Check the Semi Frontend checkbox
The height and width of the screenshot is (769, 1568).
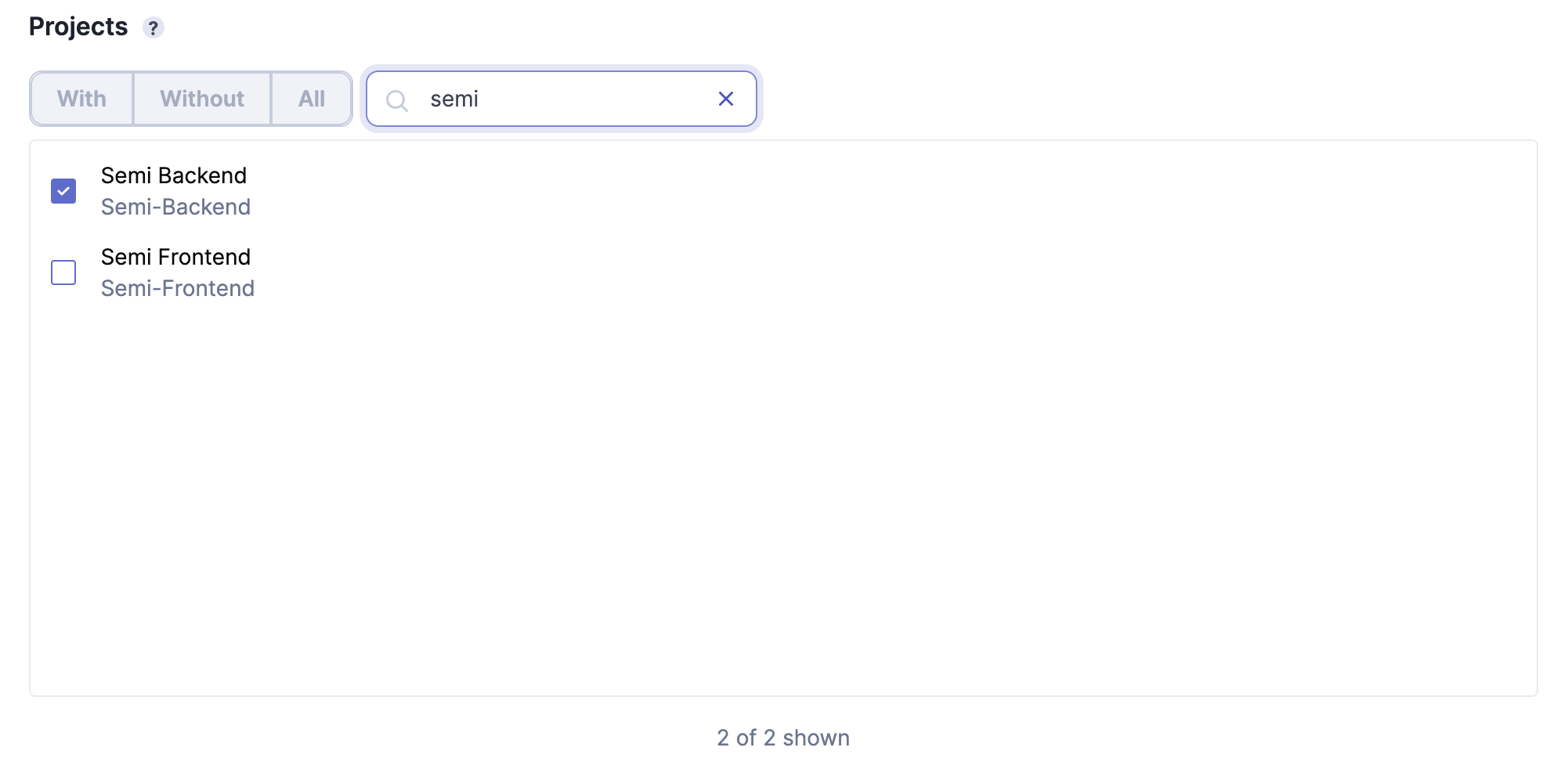click(x=63, y=273)
